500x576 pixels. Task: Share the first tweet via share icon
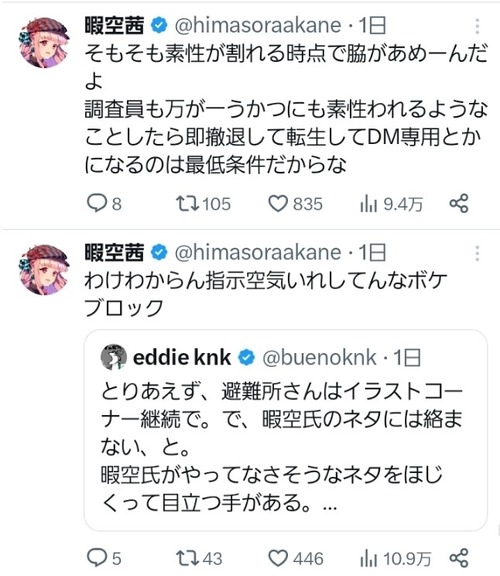pyautogui.click(x=459, y=203)
